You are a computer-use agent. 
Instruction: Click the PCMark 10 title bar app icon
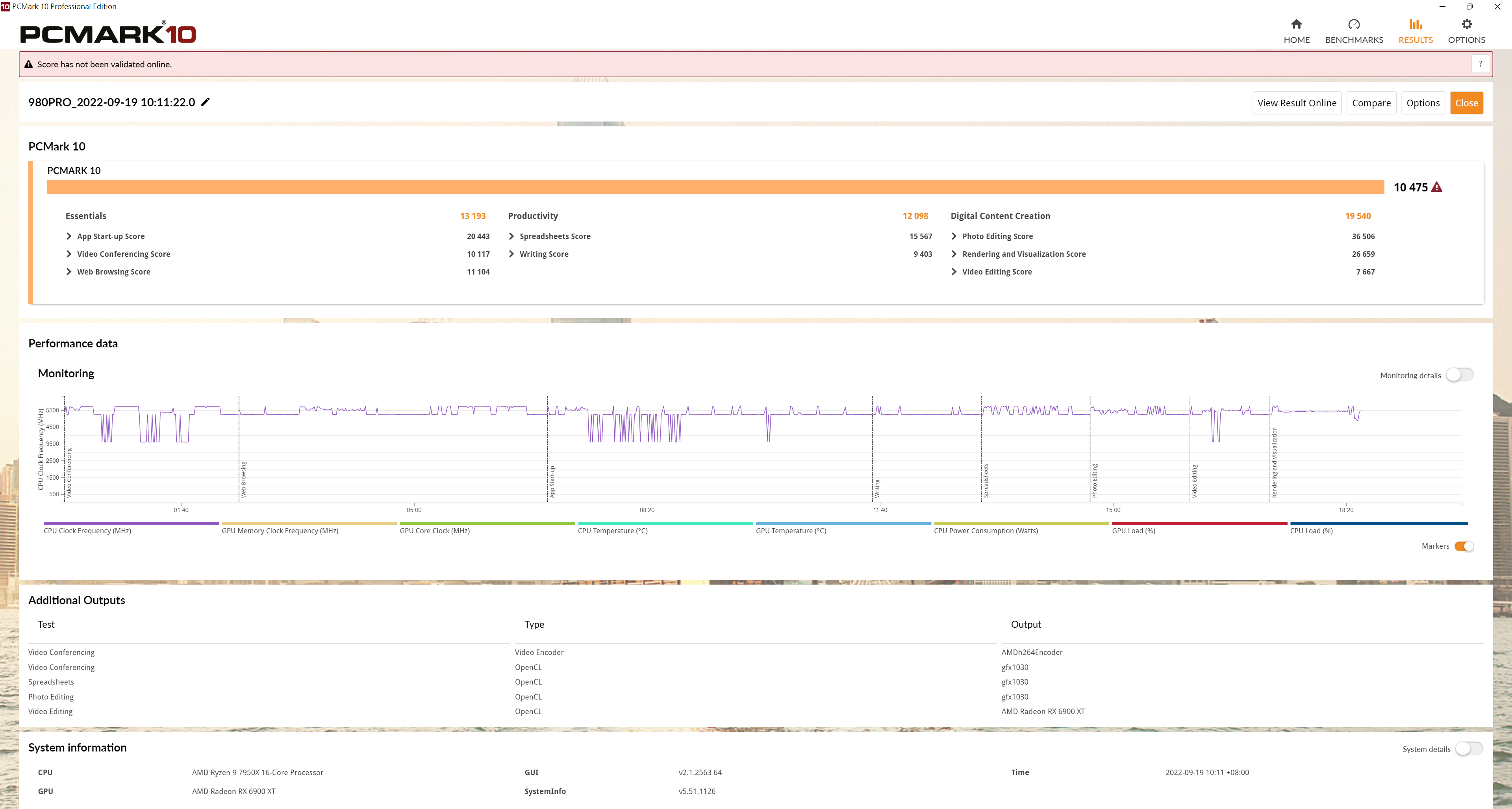pos(5,6)
